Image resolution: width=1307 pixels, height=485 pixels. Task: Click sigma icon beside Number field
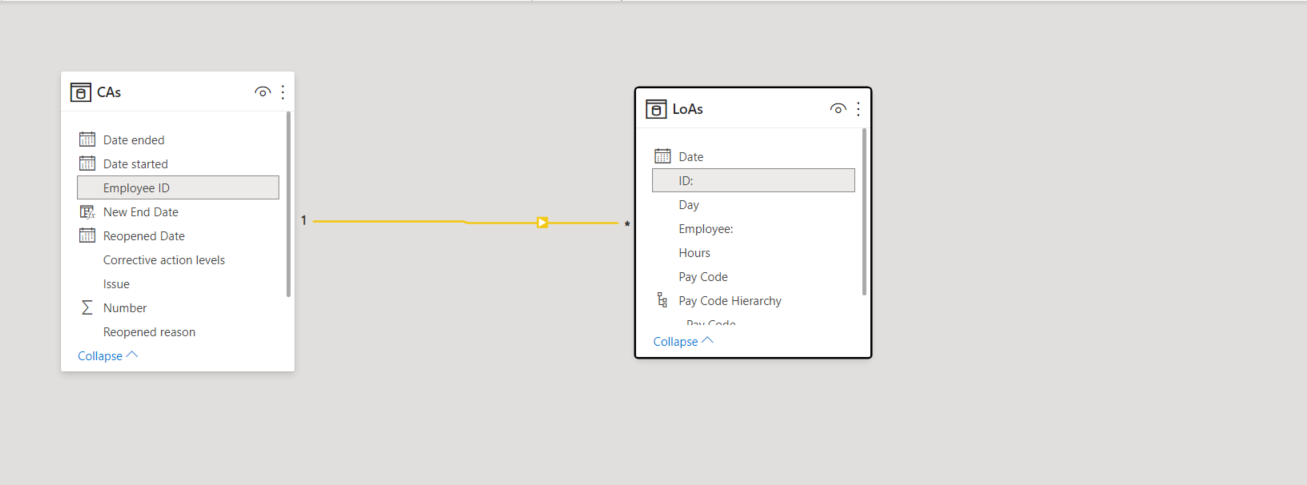(x=87, y=308)
